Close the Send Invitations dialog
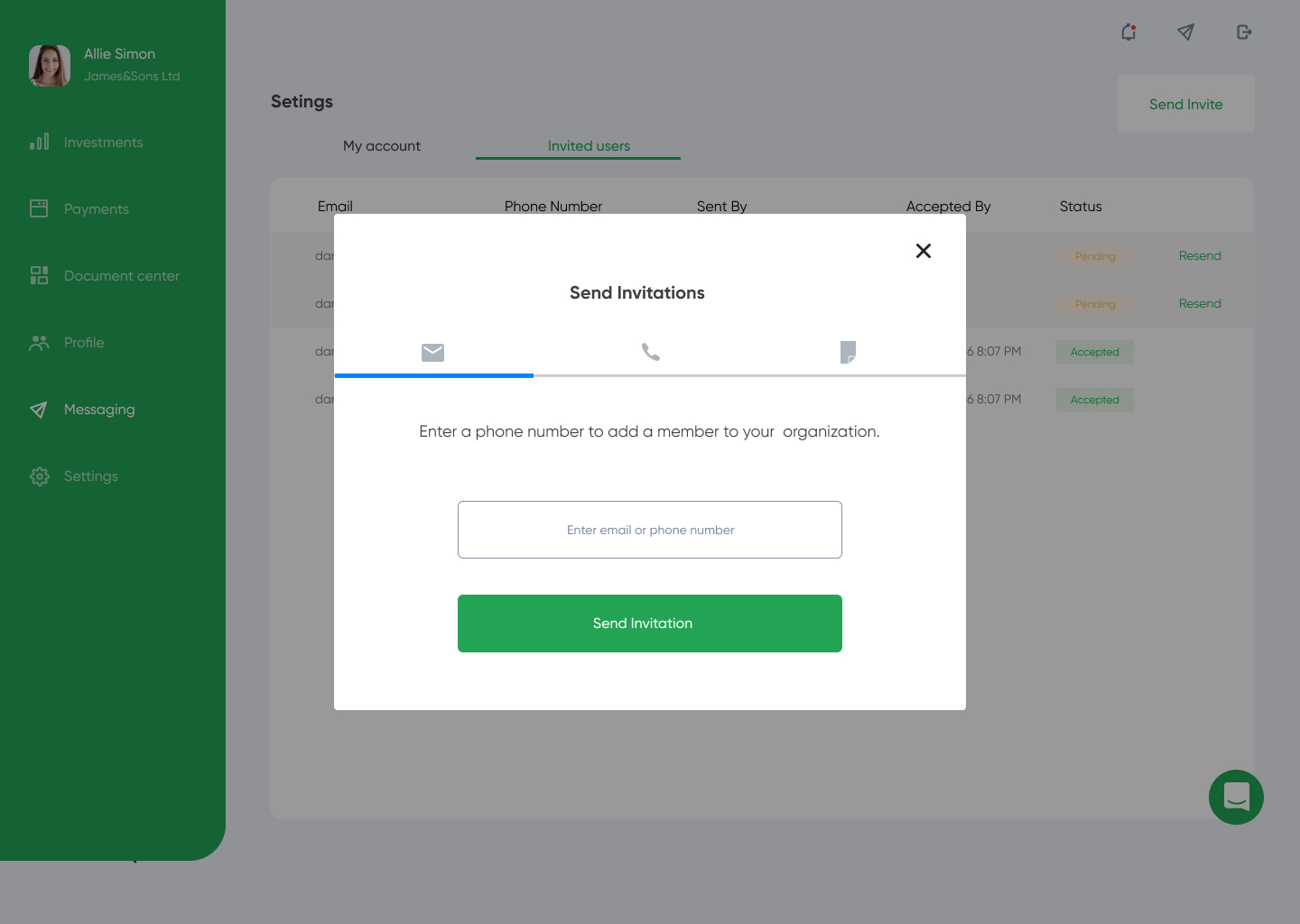The image size is (1300, 924). coord(923,251)
